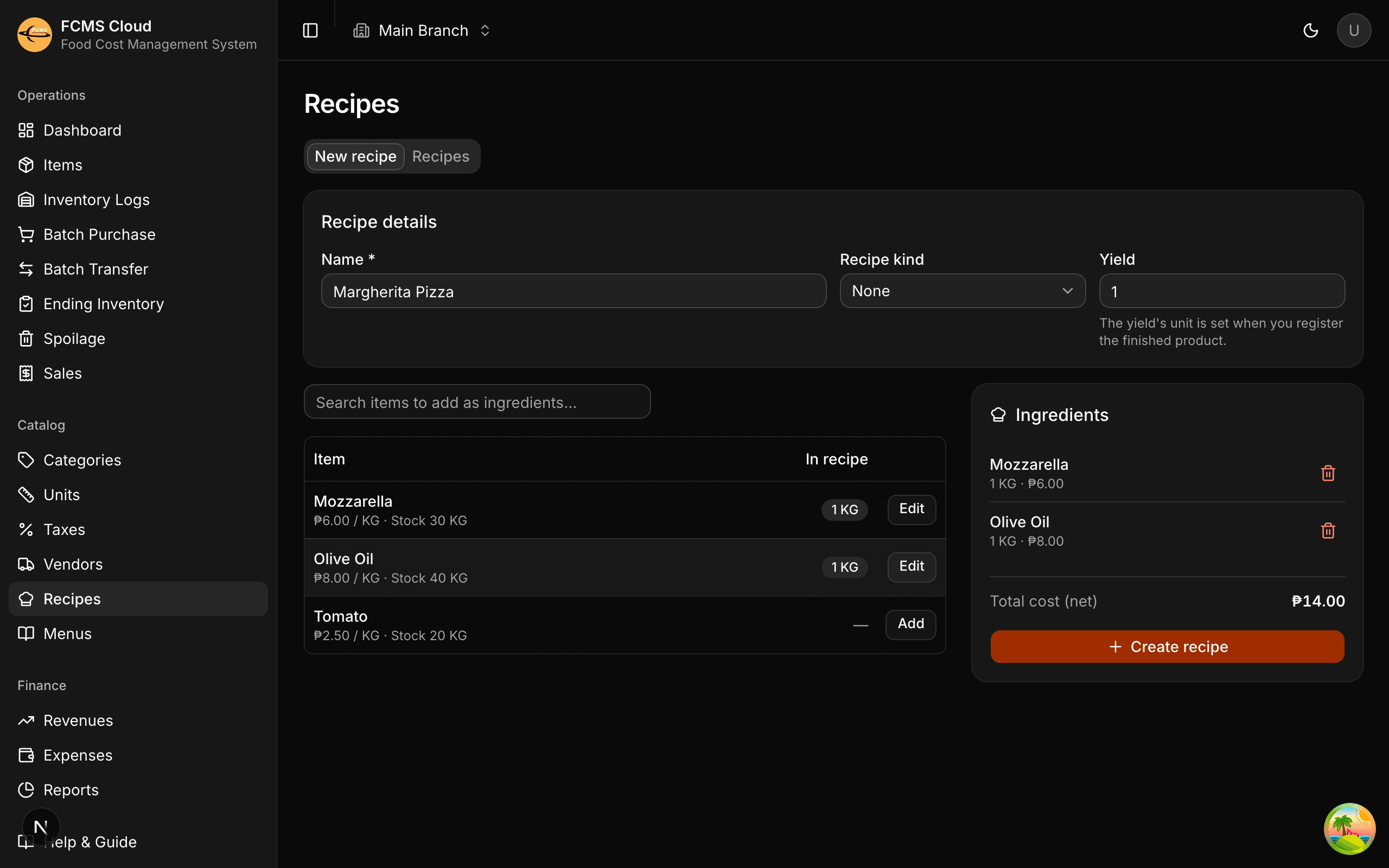This screenshot has width=1389, height=868.
Task: Switch to the Recipes tab
Action: click(440, 156)
